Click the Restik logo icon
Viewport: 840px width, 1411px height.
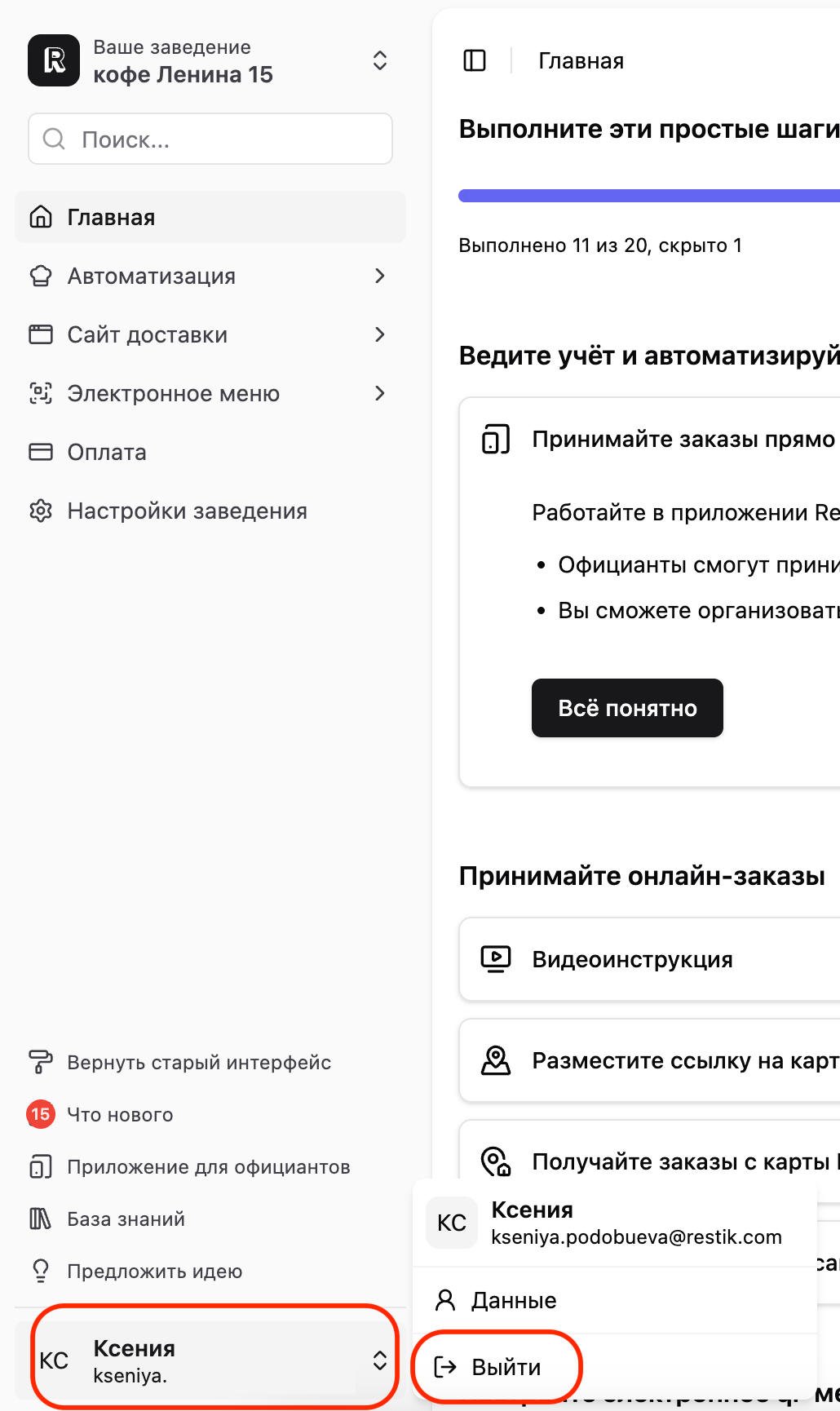click(54, 60)
